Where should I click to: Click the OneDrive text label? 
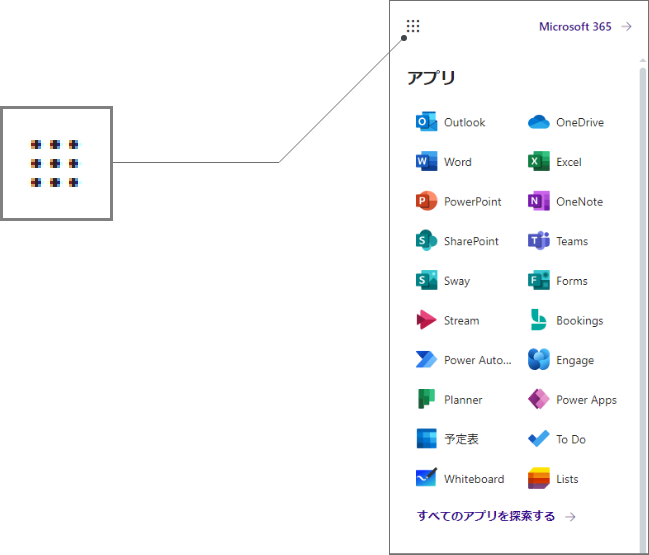(580, 122)
